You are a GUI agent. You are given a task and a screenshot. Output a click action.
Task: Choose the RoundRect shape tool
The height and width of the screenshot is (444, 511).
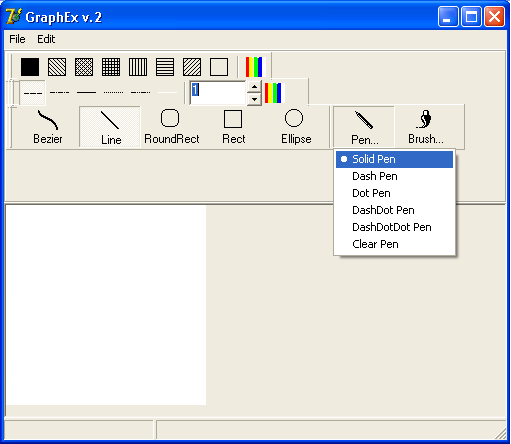pos(171,127)
